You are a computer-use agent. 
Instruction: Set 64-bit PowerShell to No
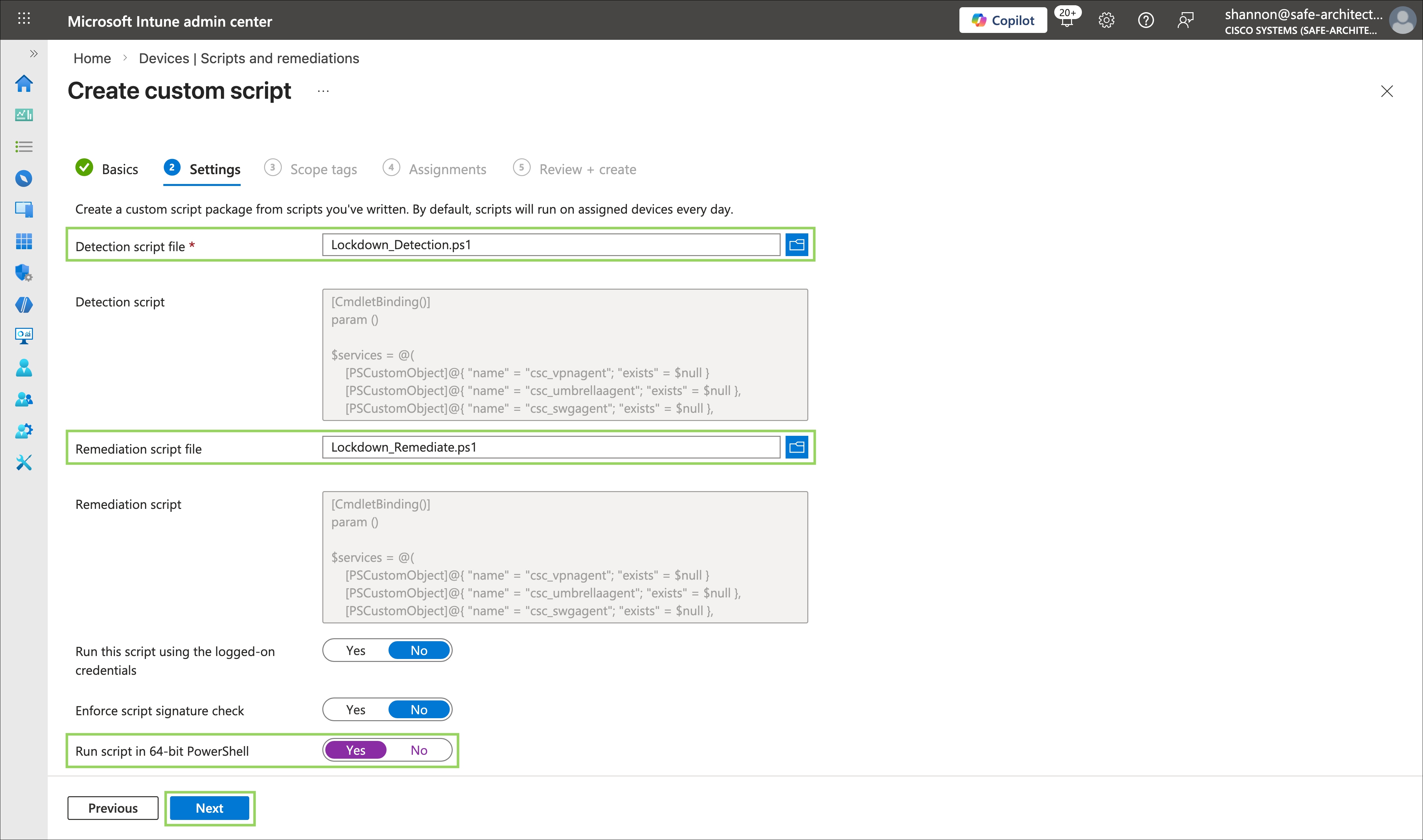[x=419, y=750]
